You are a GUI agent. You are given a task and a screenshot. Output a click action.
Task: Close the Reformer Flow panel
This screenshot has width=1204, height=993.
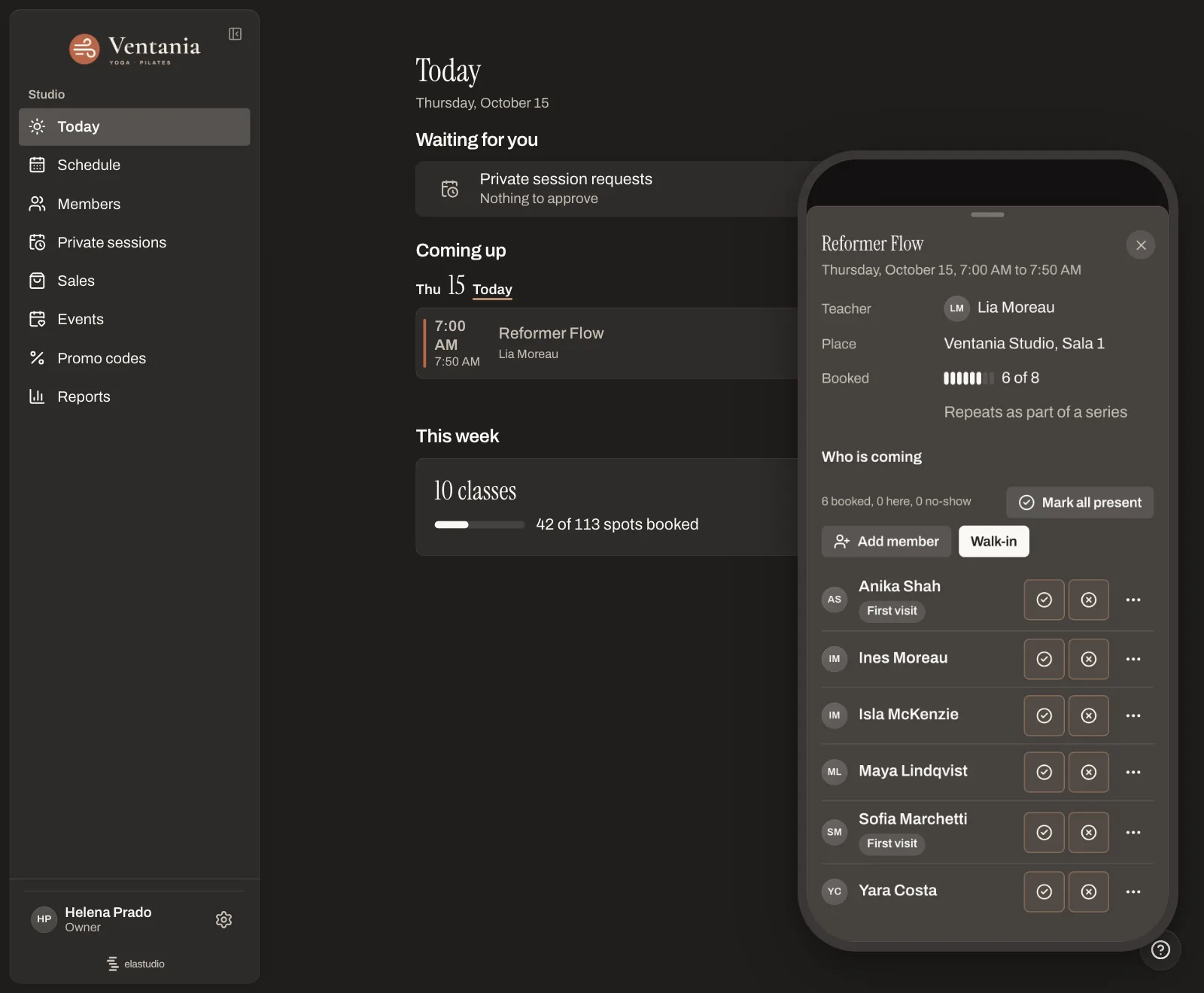1141,245
